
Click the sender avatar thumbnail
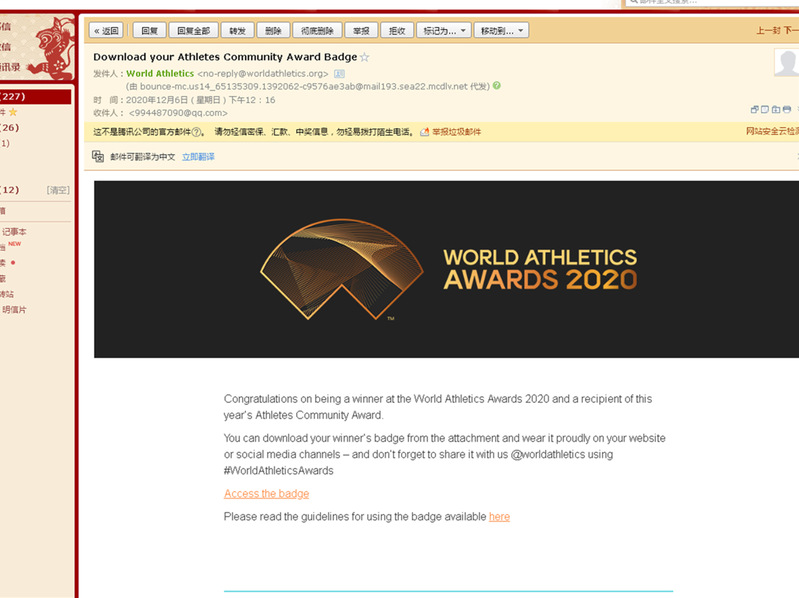point(787,63)
